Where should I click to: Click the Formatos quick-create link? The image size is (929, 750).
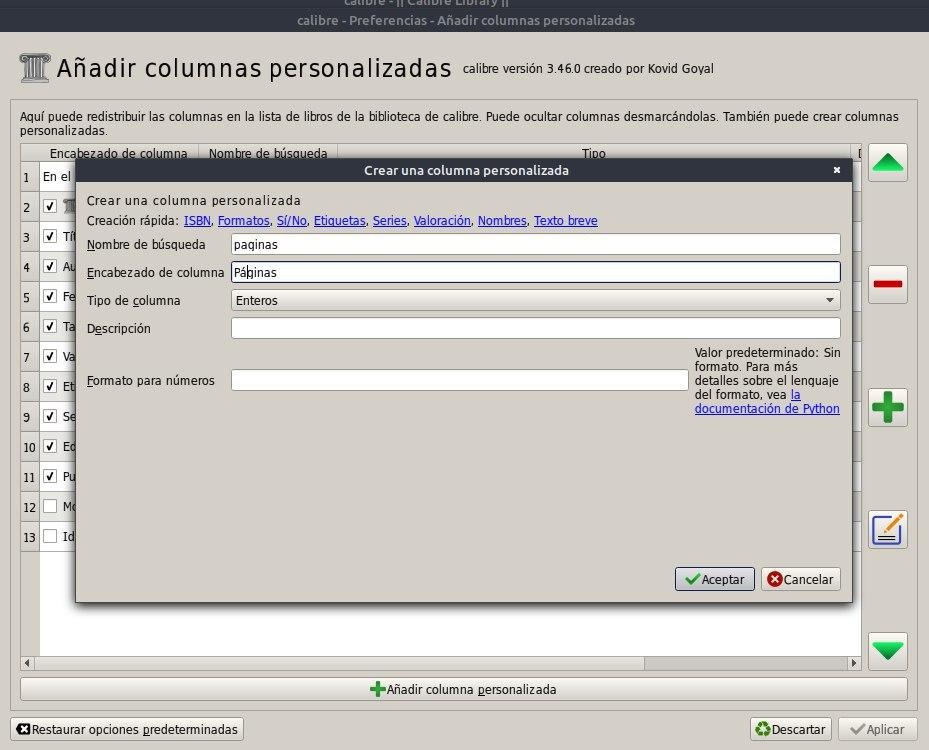point(244,220)
